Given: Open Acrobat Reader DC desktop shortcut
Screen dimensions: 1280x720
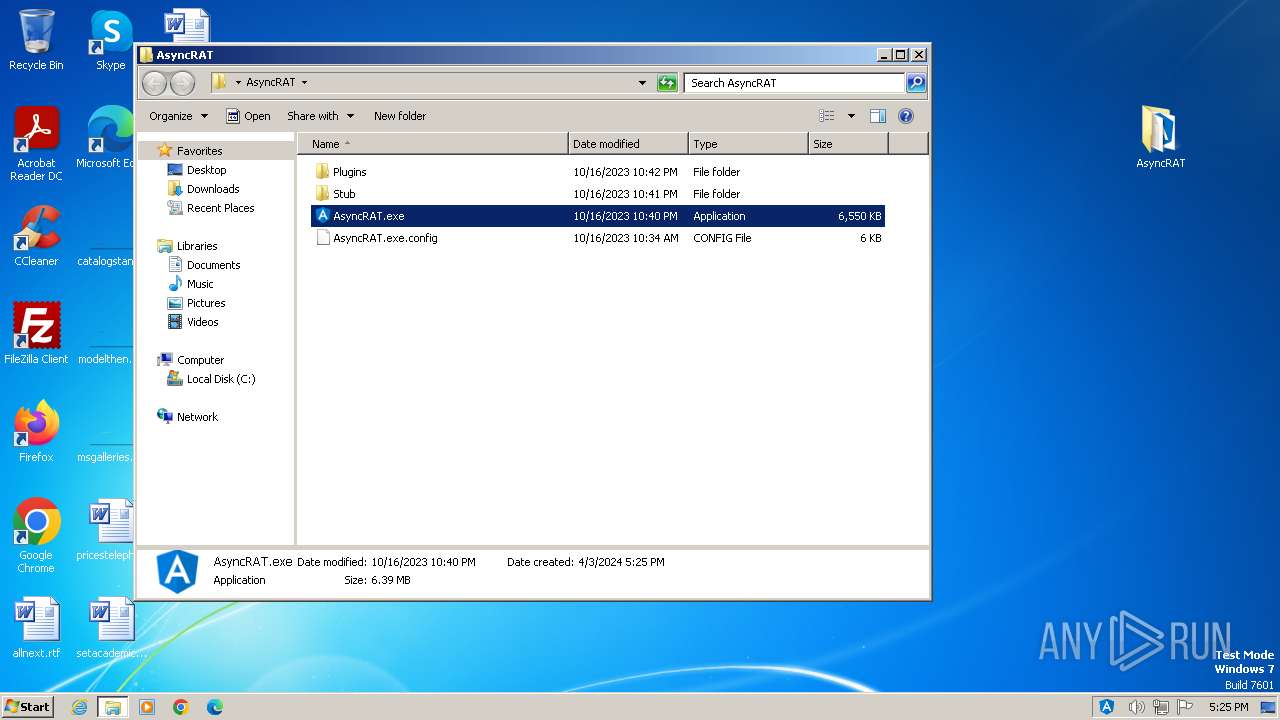Looking at the screenshot, I should point(36,144).
